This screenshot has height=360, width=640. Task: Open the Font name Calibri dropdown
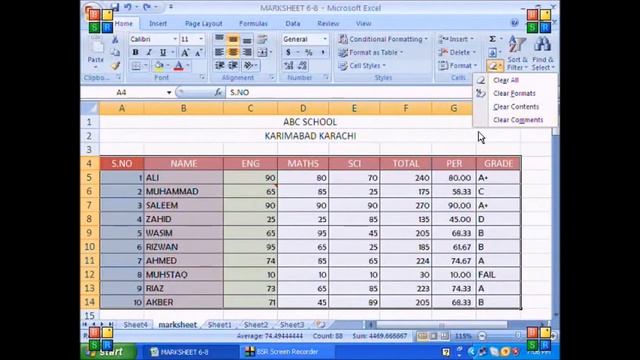pos(175,39)
